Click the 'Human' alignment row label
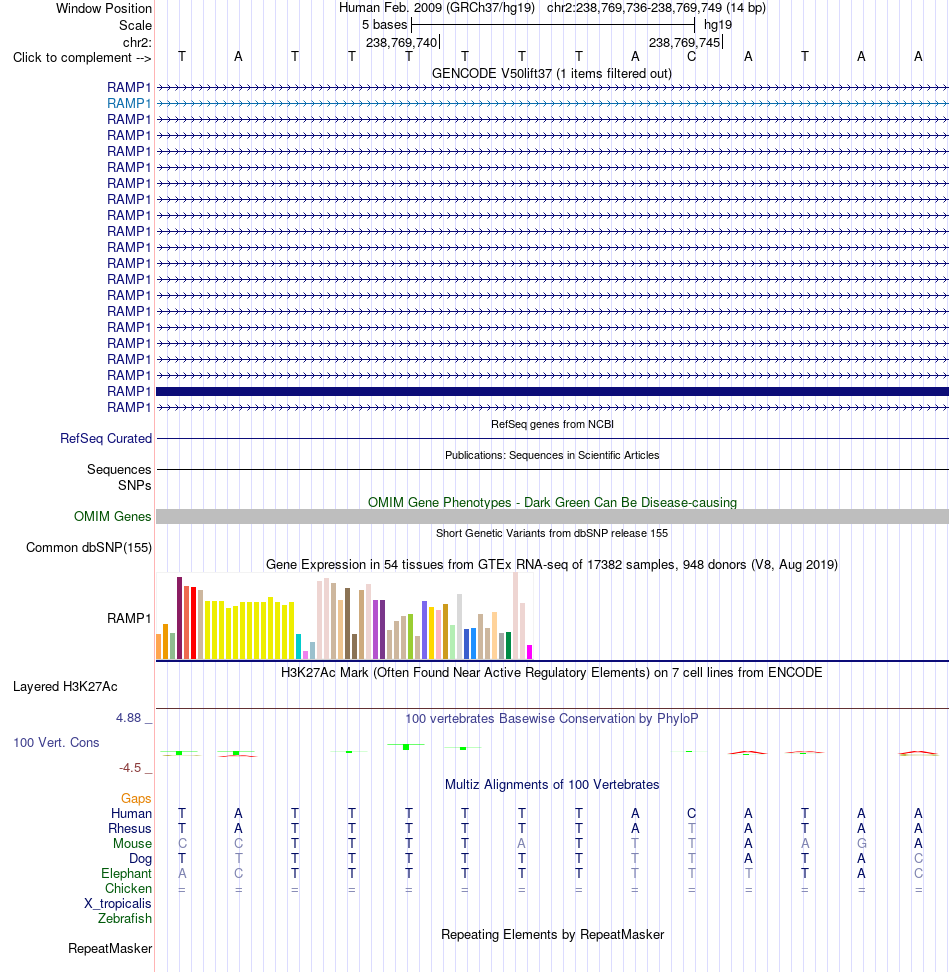 131,813
